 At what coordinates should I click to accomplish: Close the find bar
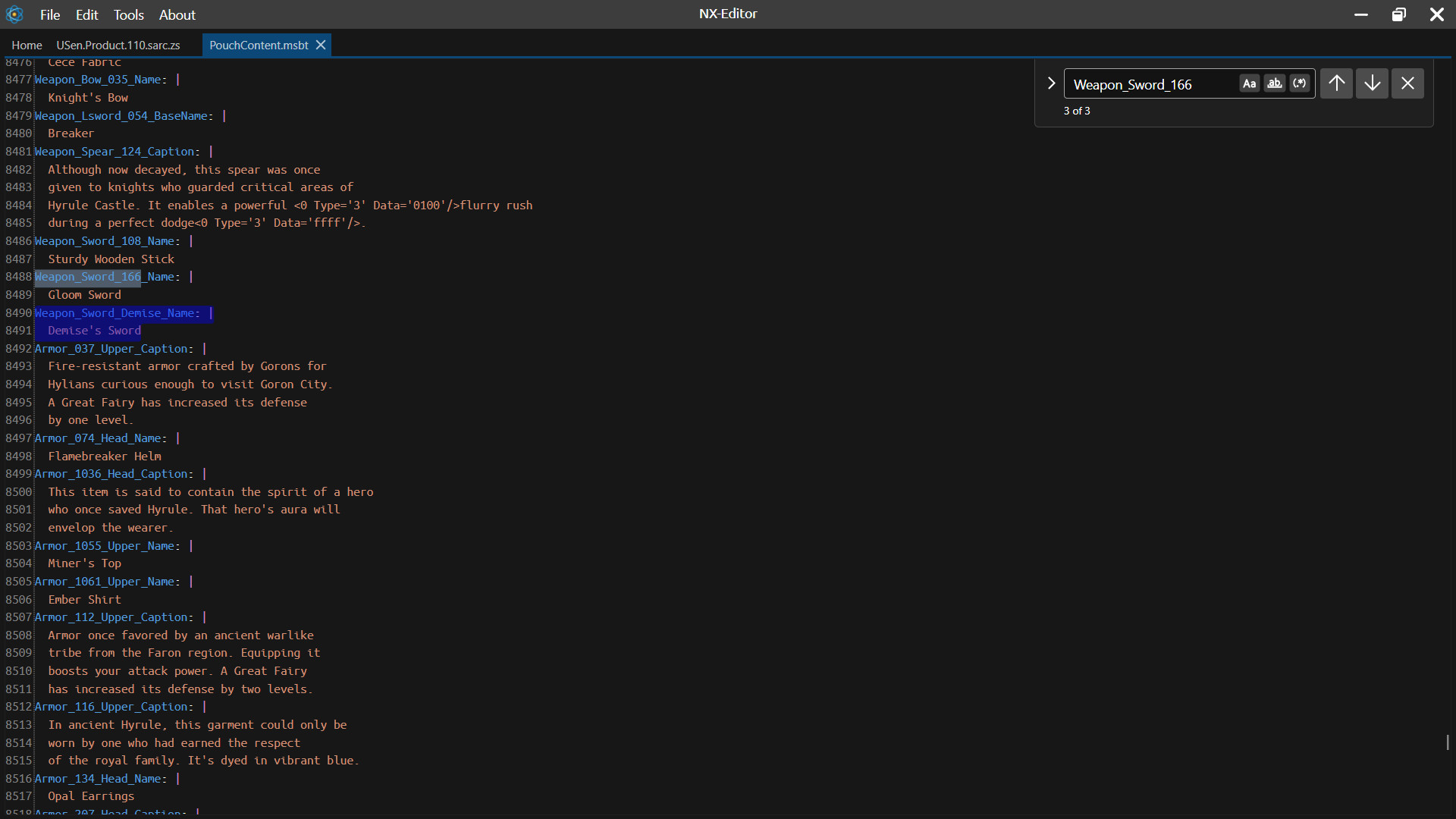1407,83
